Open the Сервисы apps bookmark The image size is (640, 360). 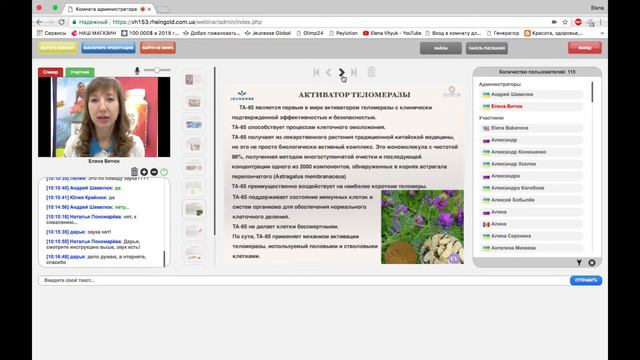click(x=51, y=33)
